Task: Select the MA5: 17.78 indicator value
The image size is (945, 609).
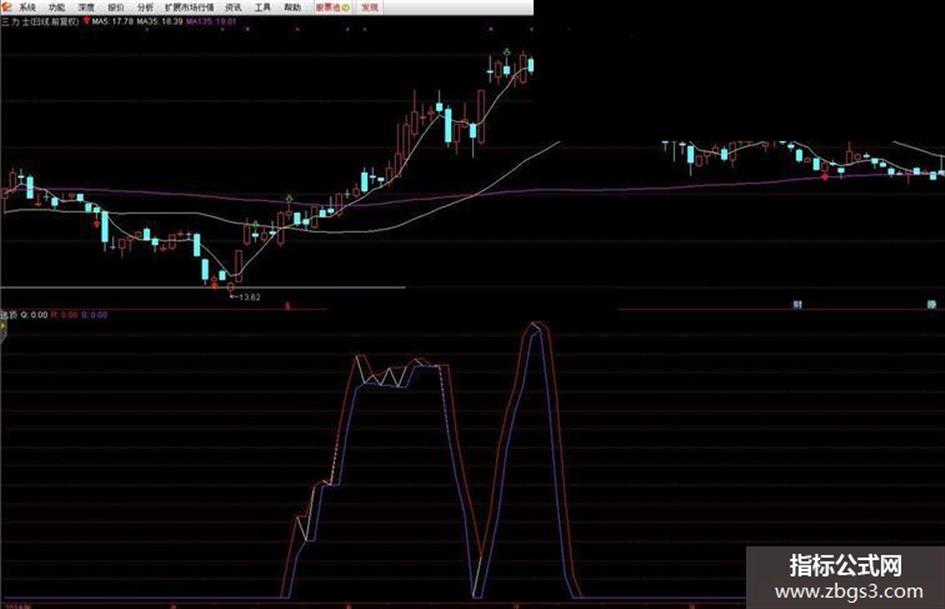Action: tap(113, 22)
